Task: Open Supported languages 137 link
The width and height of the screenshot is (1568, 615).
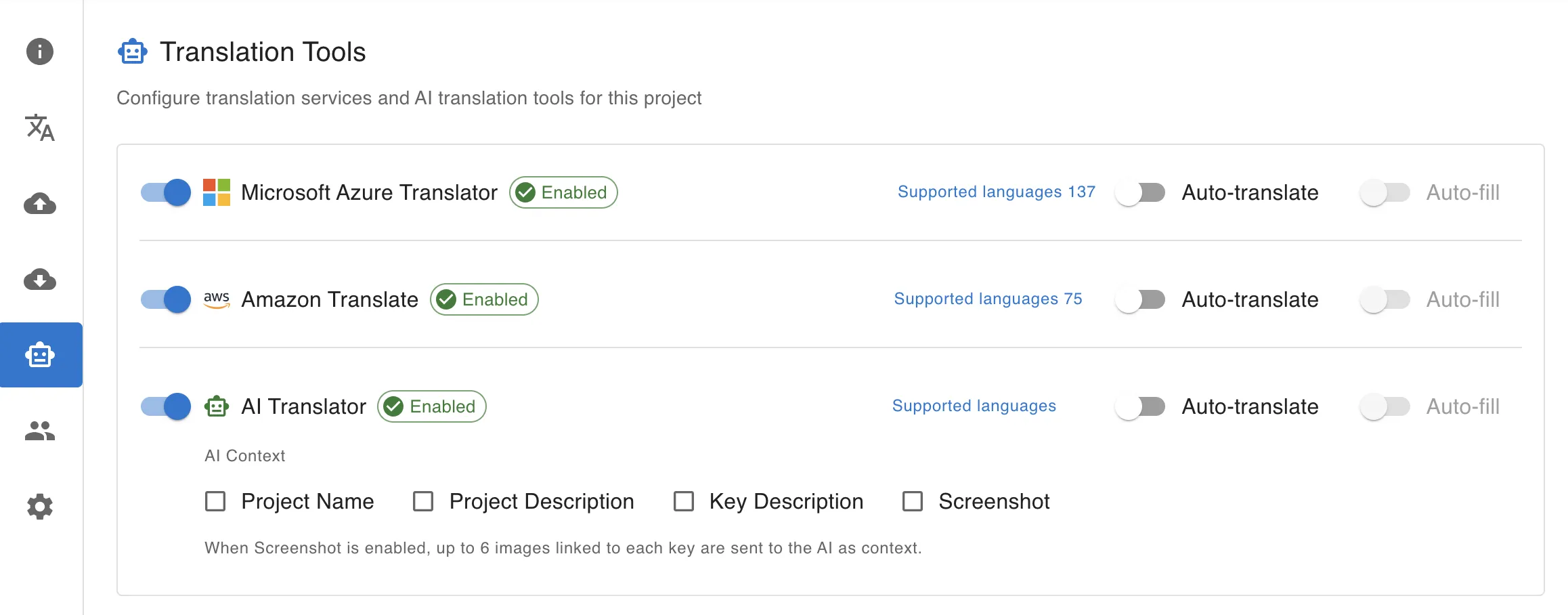Action: tap(997, 192)
